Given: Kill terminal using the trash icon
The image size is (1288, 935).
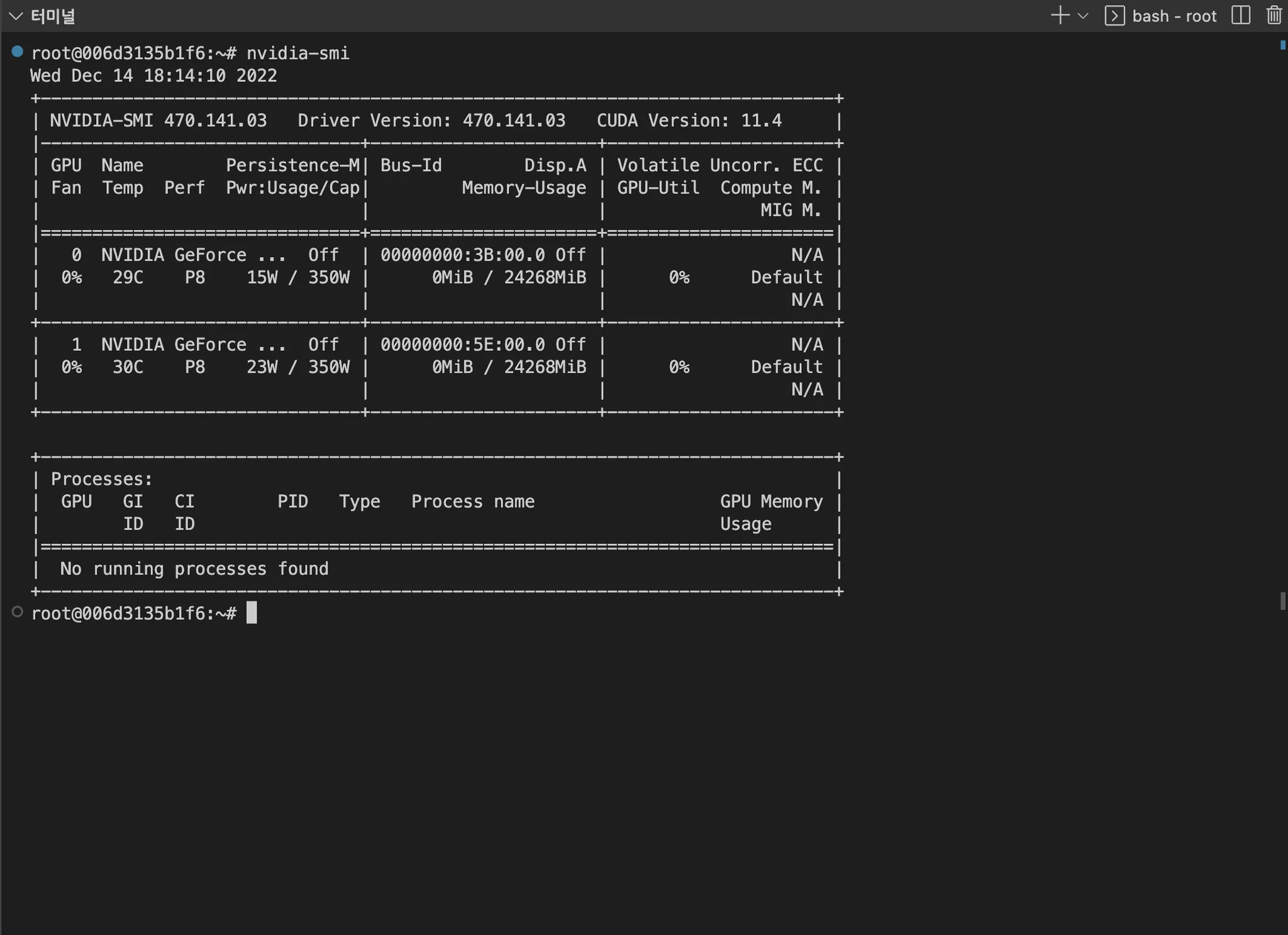Looking at the screenshot, I should (1274, 16).
